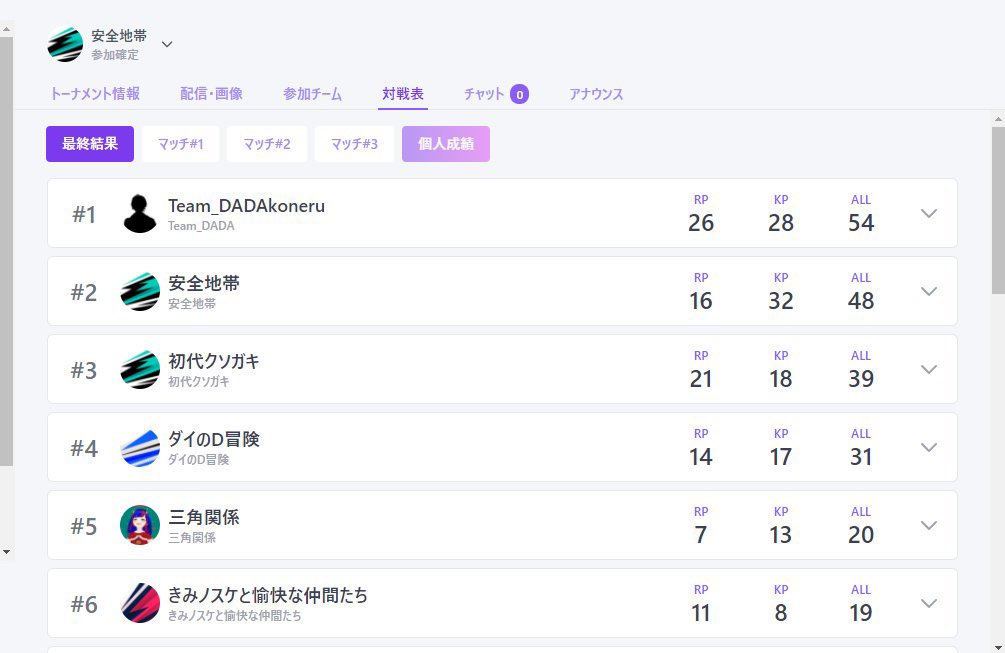Click the rank label #1
The height and width of the screenshot is (653, 1005).
(84, 215)
